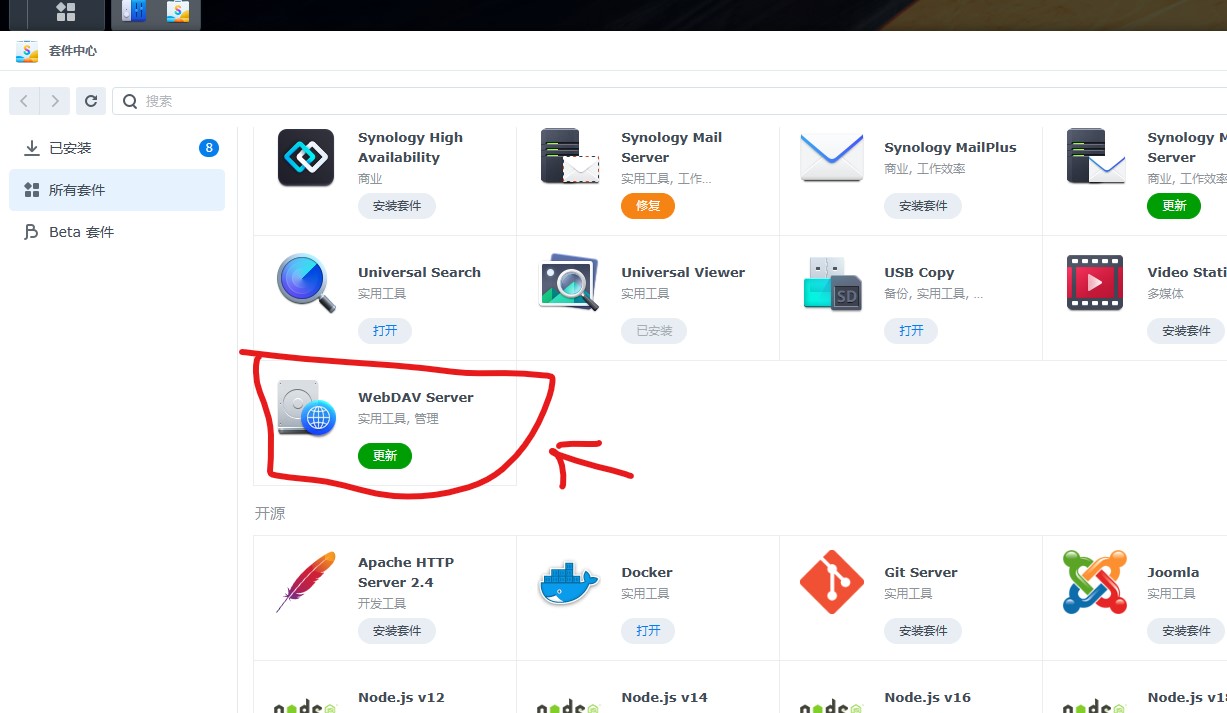Click the Universal Search package name
Screen dimensions: 1227x713
tap(420, 273)
